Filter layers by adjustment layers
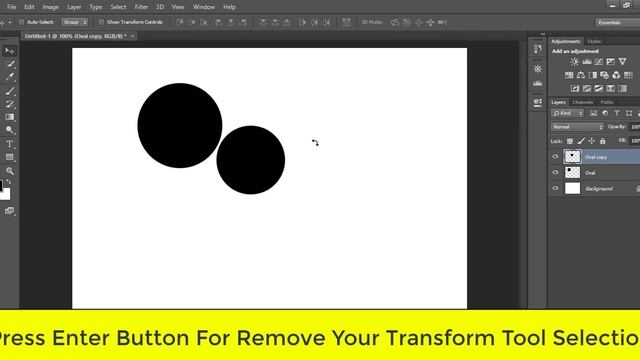 pos(605,113)
